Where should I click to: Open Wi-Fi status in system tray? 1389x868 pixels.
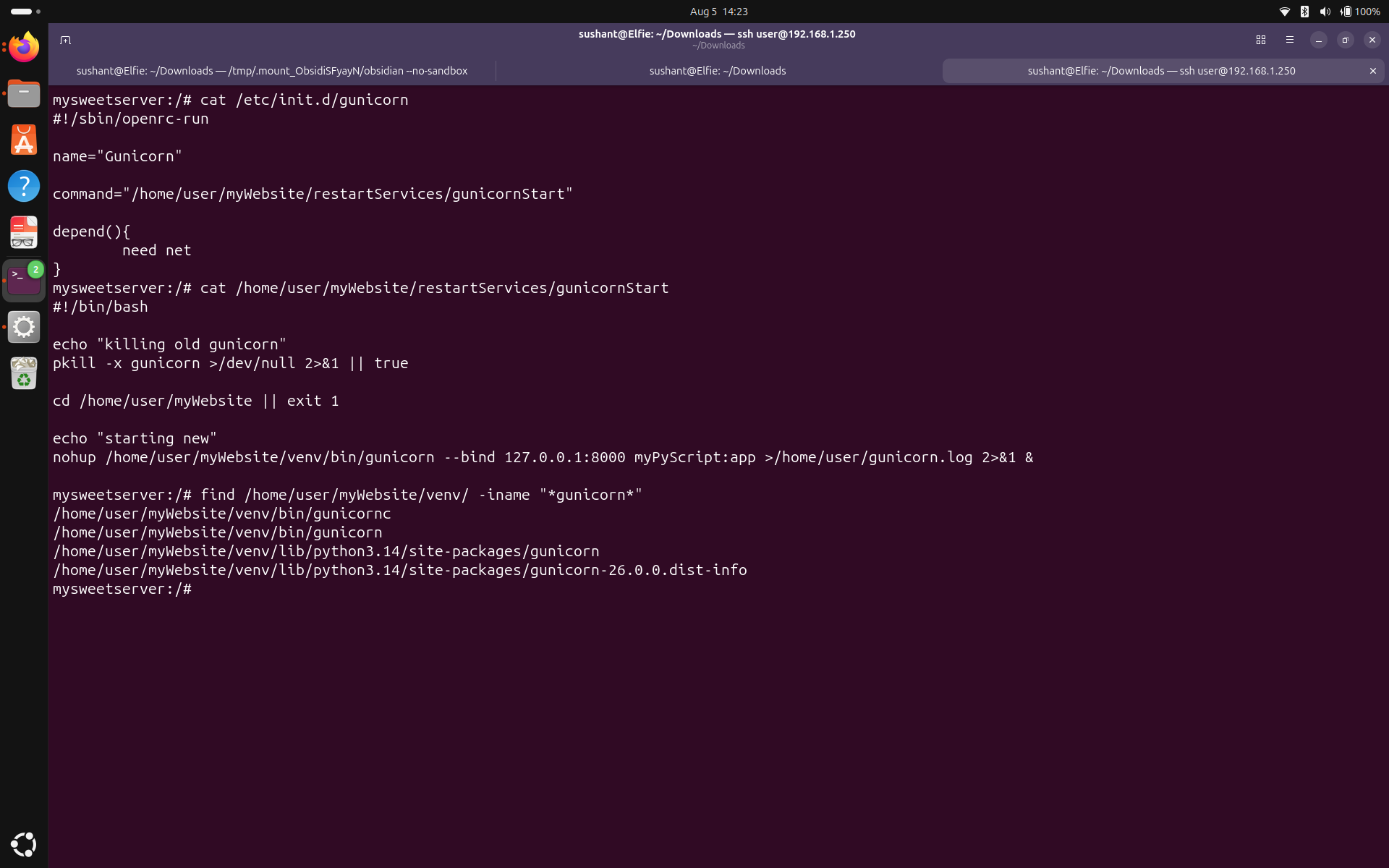coord(1285,12)
